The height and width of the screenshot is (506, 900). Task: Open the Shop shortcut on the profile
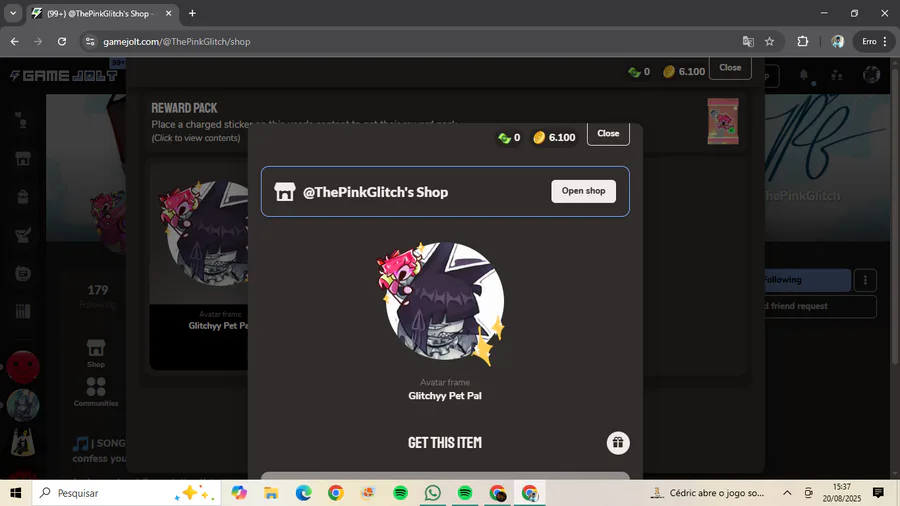click(x=96, y=353)
